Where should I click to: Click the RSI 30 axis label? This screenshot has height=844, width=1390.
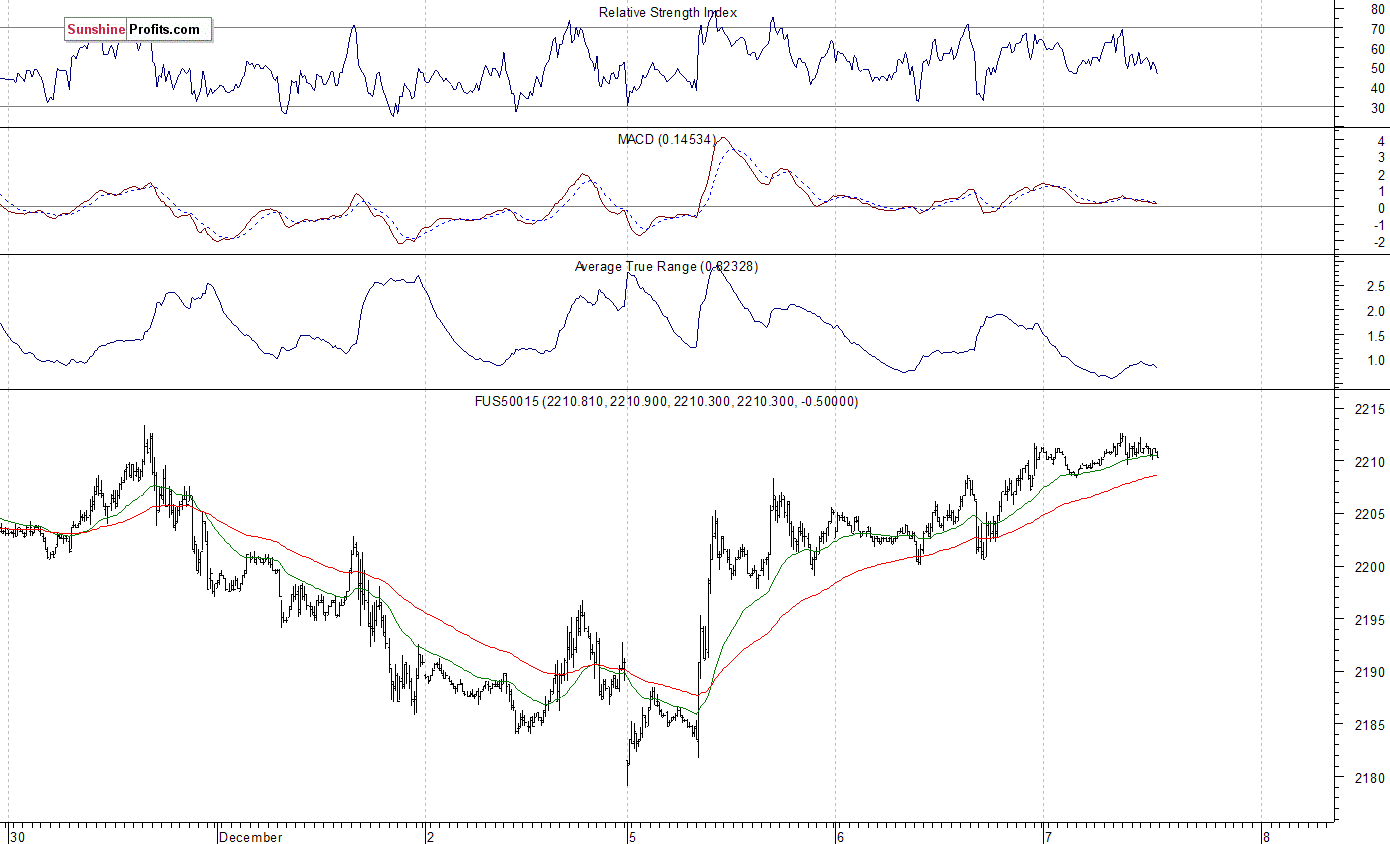[x=1378, y=108]
